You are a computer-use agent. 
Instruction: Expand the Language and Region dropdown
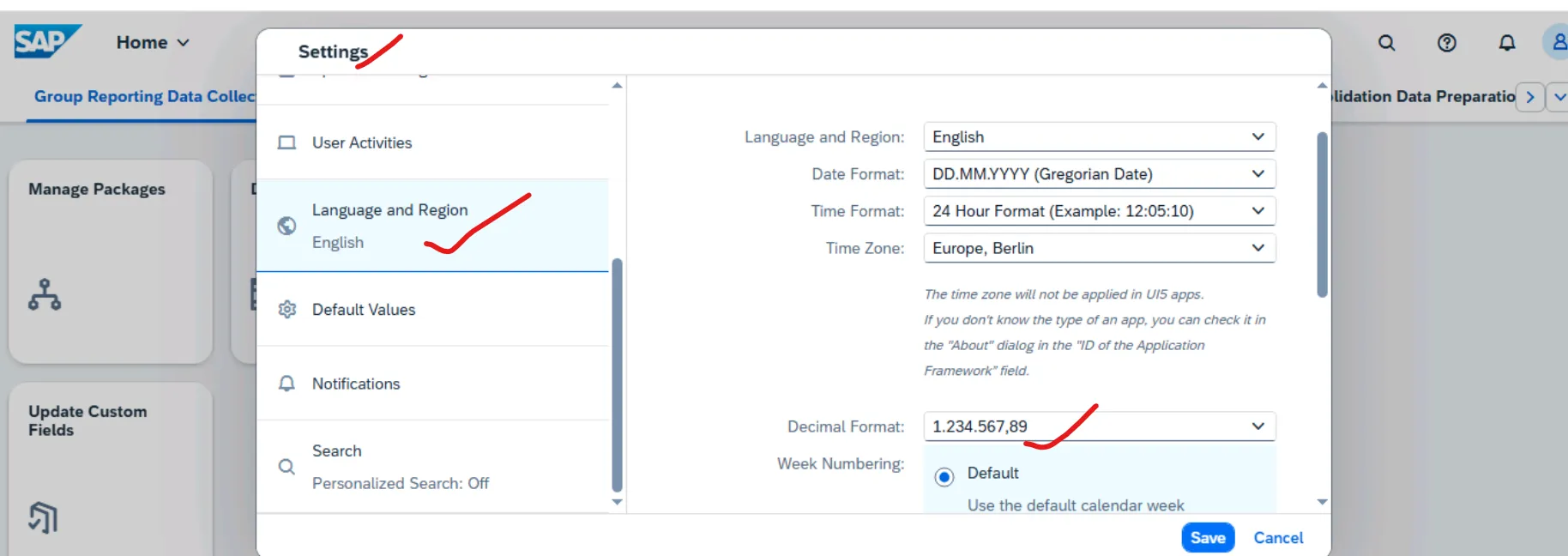pos(1257,137)
